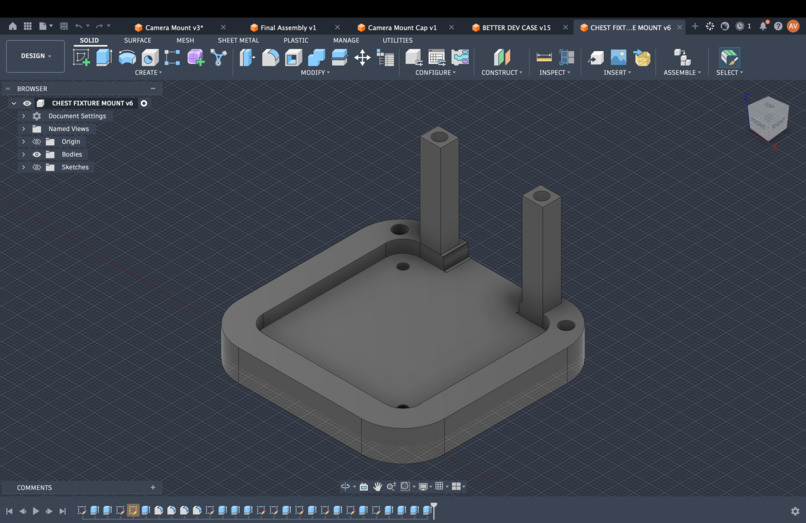
Task: Select the Offset Face tool
Action: tap(339, 58)
